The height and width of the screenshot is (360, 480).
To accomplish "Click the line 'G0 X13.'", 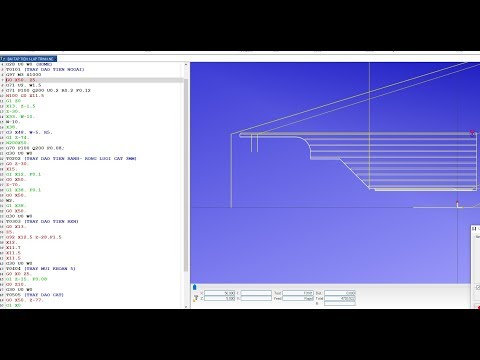I will click(x=16, y=227).
